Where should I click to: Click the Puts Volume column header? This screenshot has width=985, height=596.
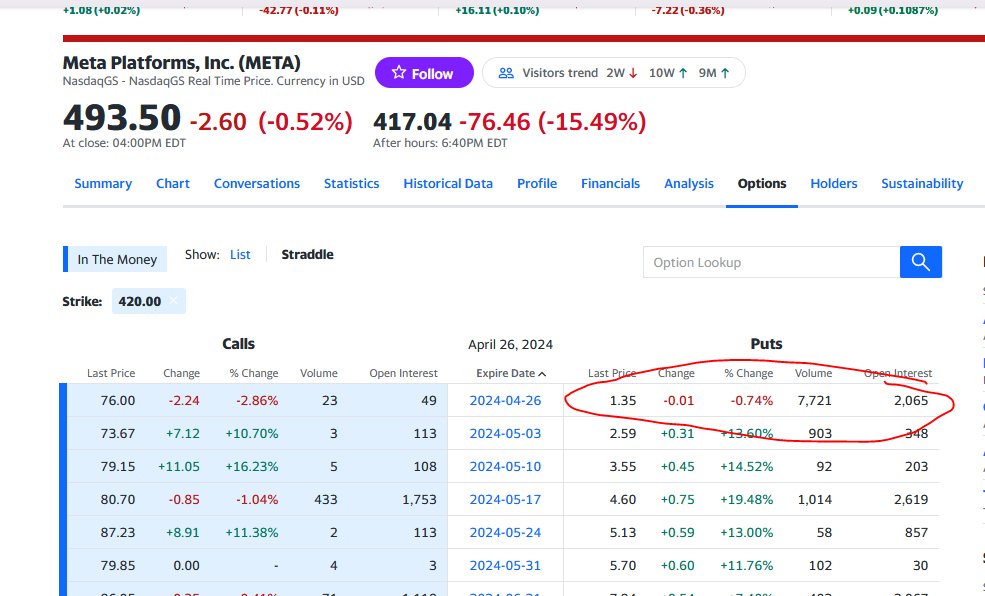pyautogui.click(x=814, y=373)
